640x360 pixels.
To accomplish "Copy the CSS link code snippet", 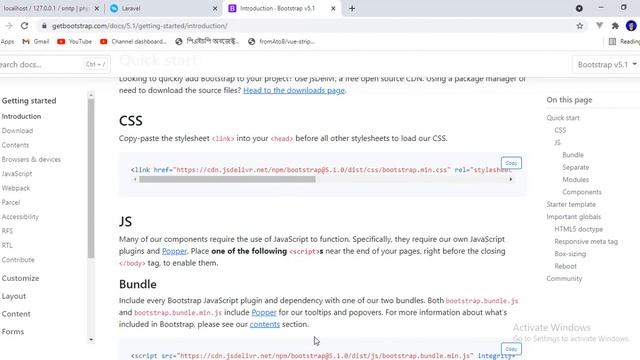I will pos(511,163).
